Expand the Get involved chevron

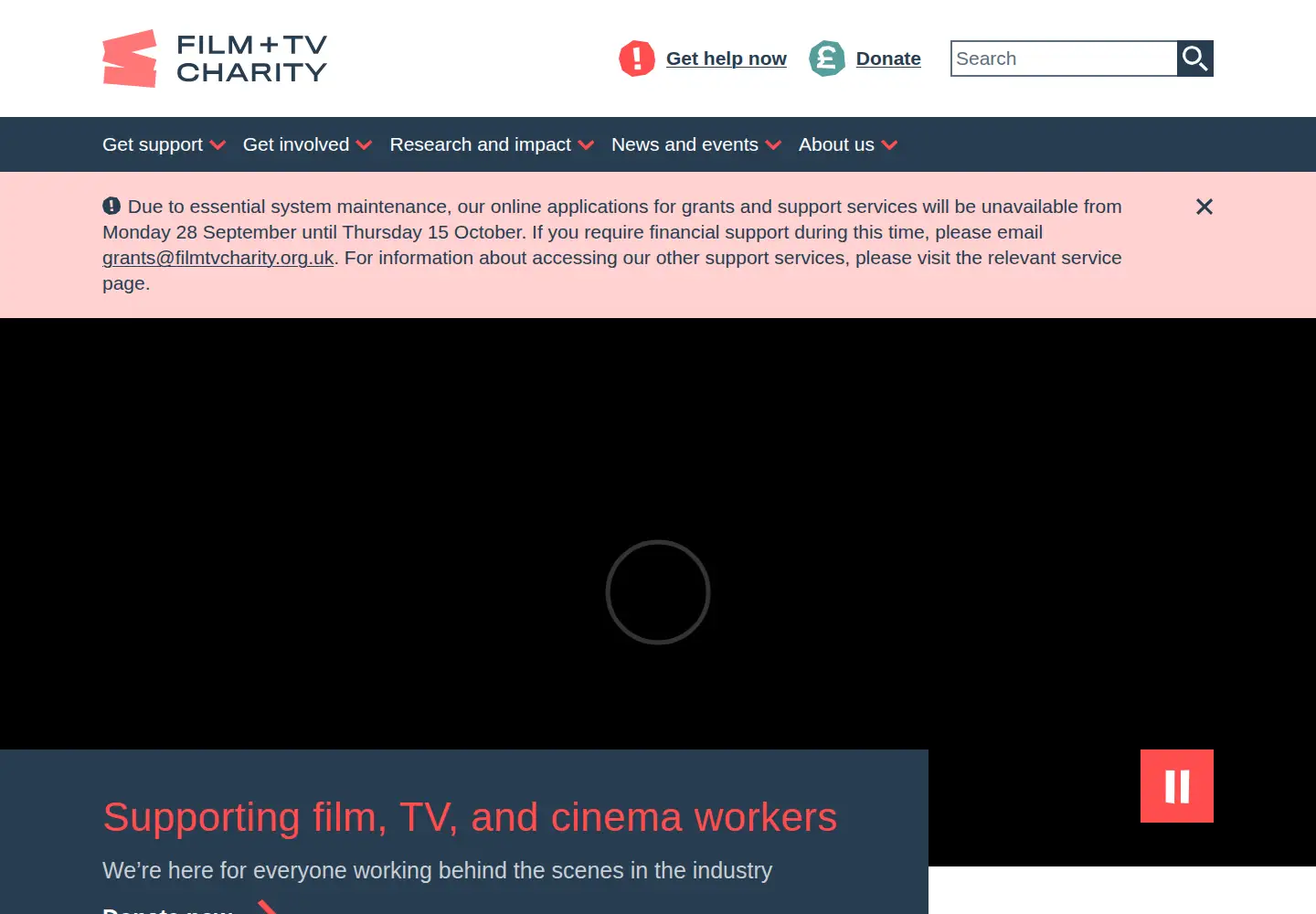[x=364, y=145]
